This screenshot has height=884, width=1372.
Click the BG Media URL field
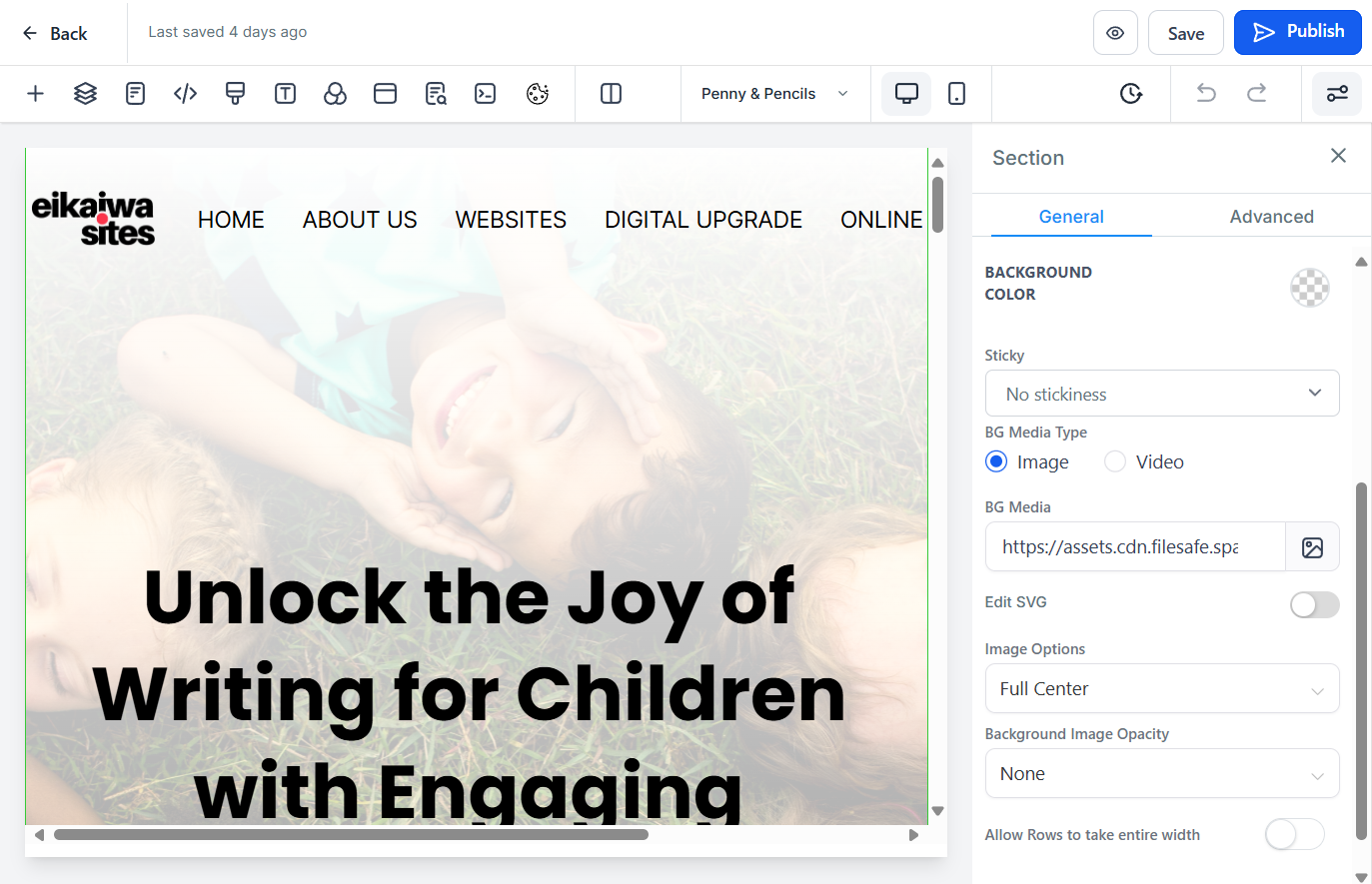(x=1135, y=547)
